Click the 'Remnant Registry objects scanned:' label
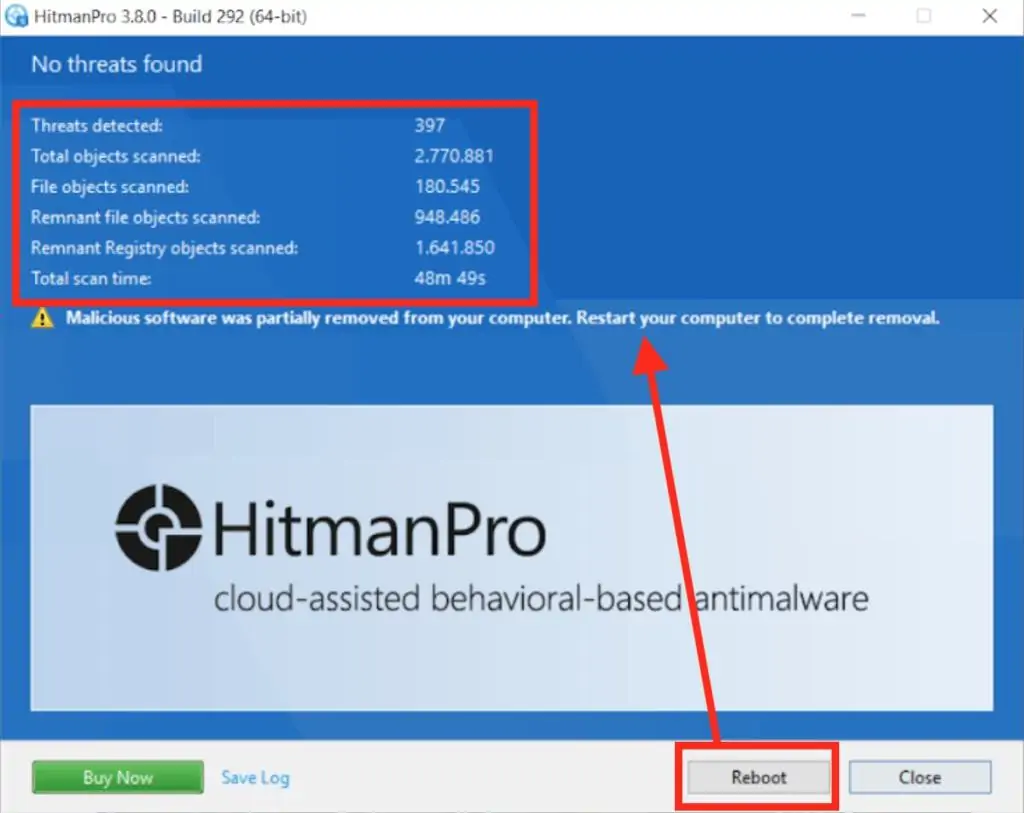This screenshot has height=813, width=1024. [x=165, y=248]
